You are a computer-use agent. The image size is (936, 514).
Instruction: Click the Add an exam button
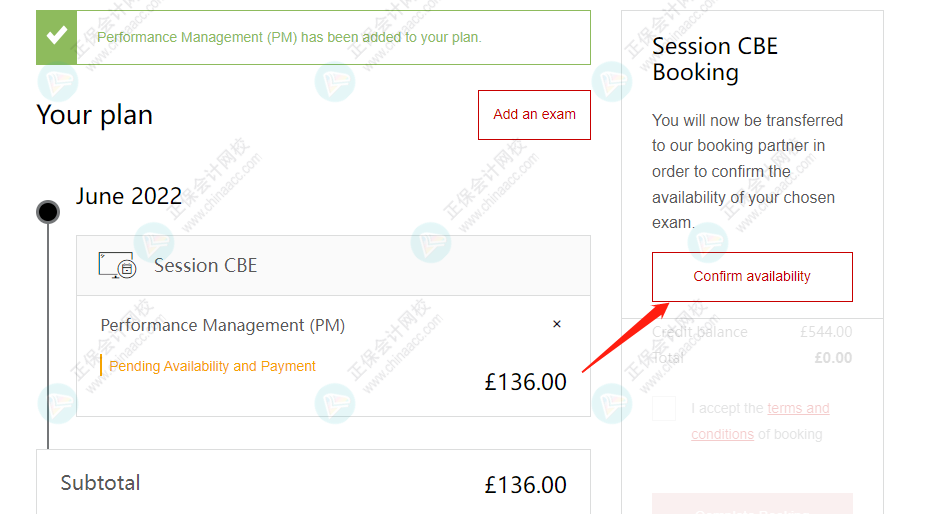pos(534,115)
